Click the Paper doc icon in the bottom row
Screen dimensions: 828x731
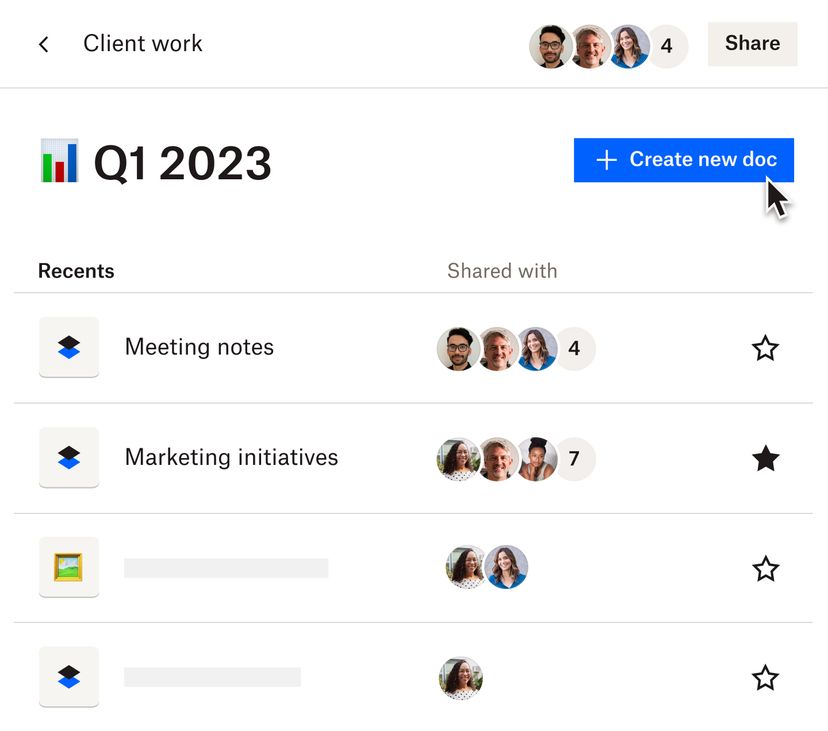[x=68, y=677]
